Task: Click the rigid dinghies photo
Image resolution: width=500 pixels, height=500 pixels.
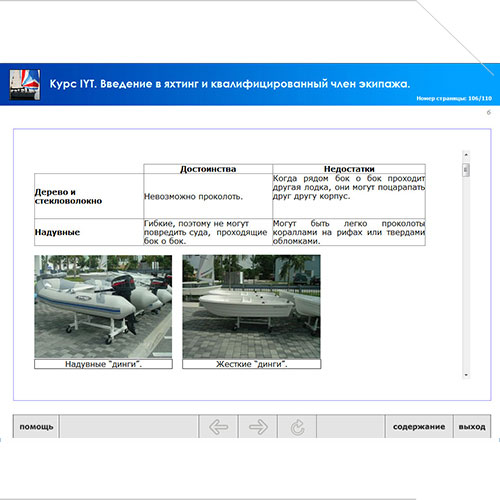Action: (x=251, y=307)
